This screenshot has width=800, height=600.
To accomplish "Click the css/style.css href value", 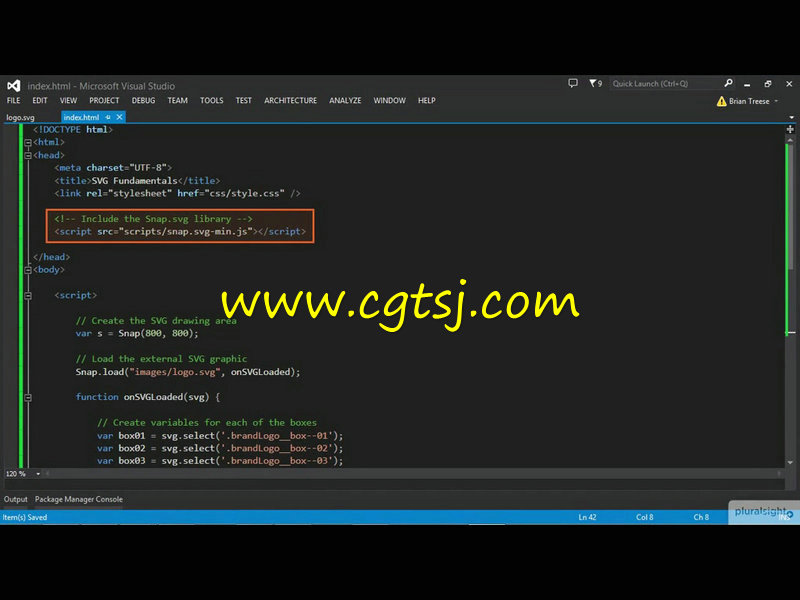I will [x=244, y=193].
